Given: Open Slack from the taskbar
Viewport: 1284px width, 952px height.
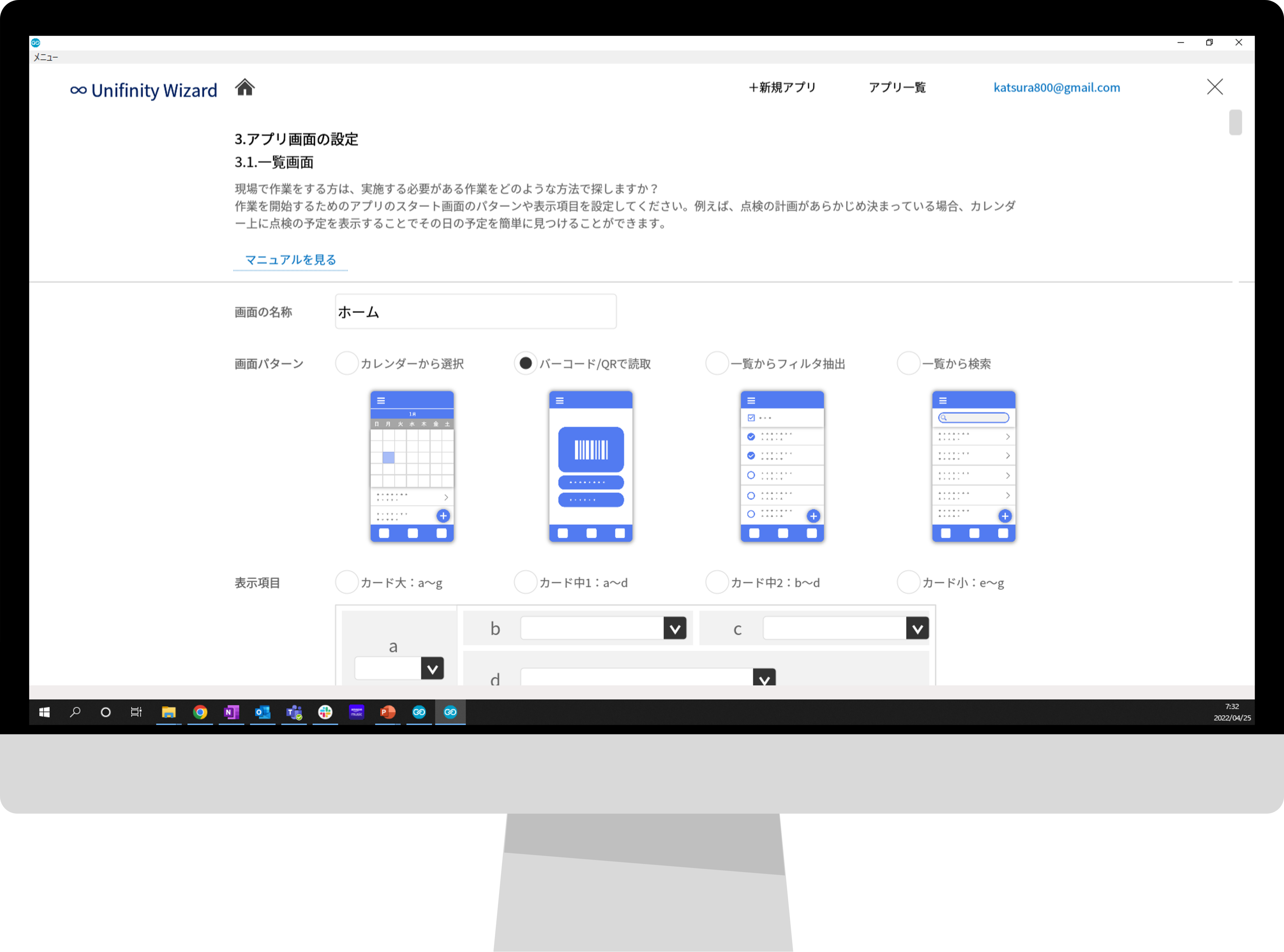Looking at the screenshot, I should (325, 712).
